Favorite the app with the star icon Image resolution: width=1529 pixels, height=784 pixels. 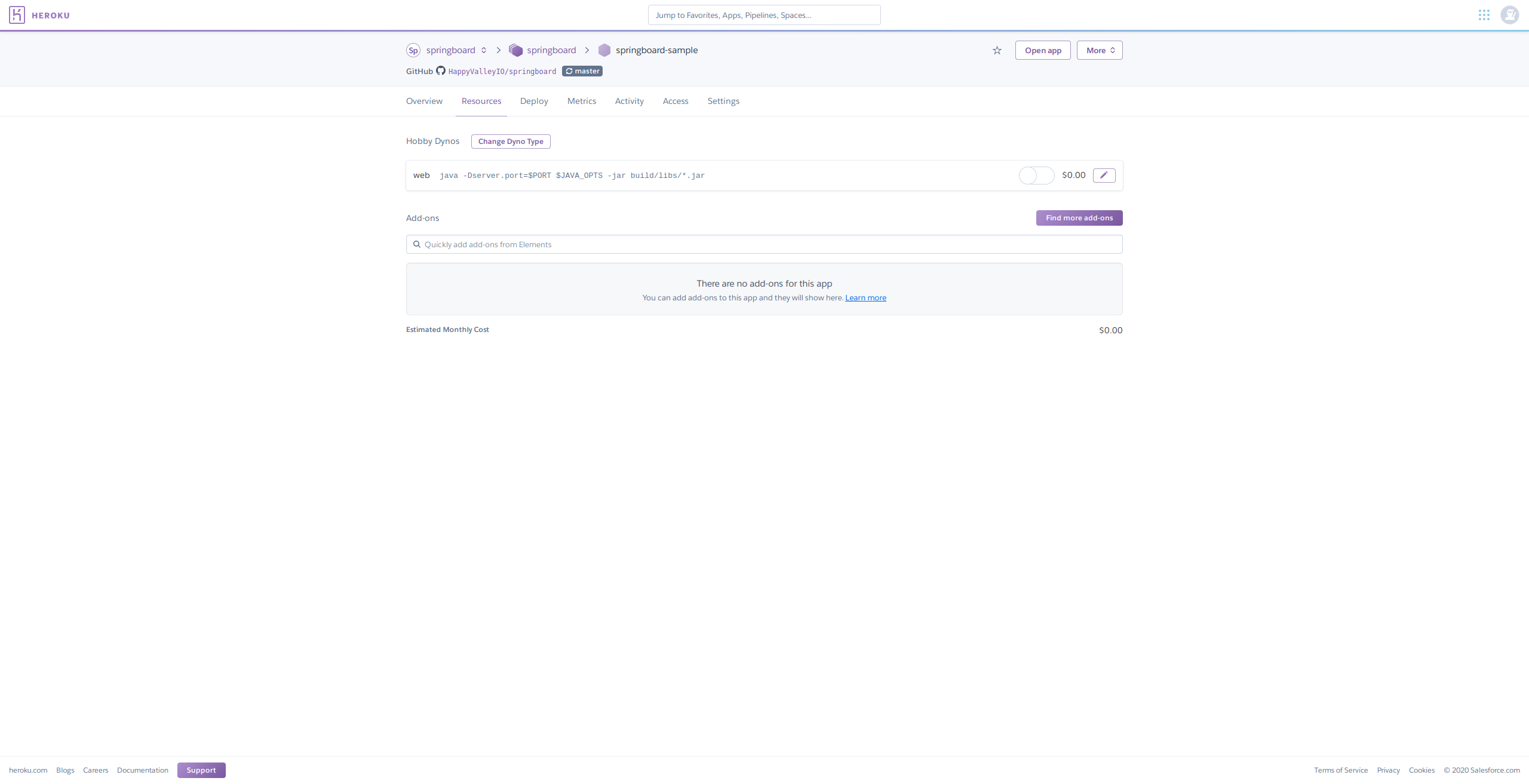point(997,50)
